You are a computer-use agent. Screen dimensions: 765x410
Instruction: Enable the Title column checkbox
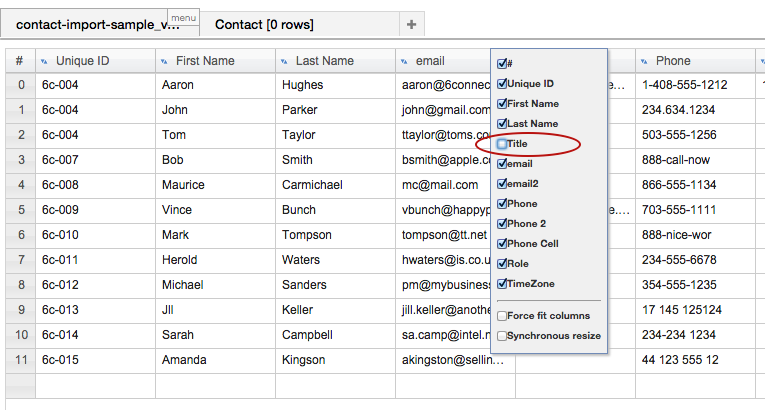click(502, 144)
